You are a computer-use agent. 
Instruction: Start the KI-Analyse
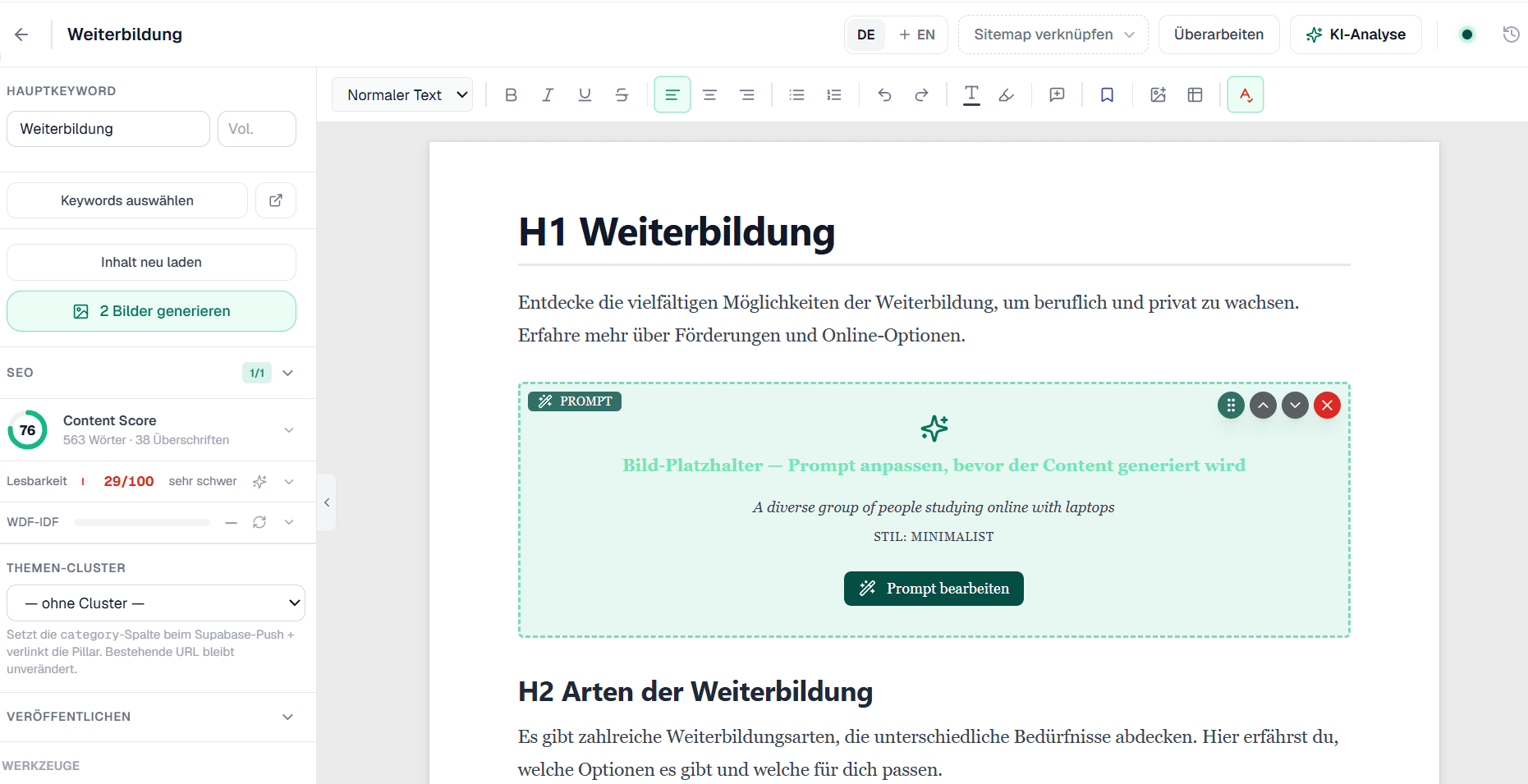click(x=1356, y=34)
